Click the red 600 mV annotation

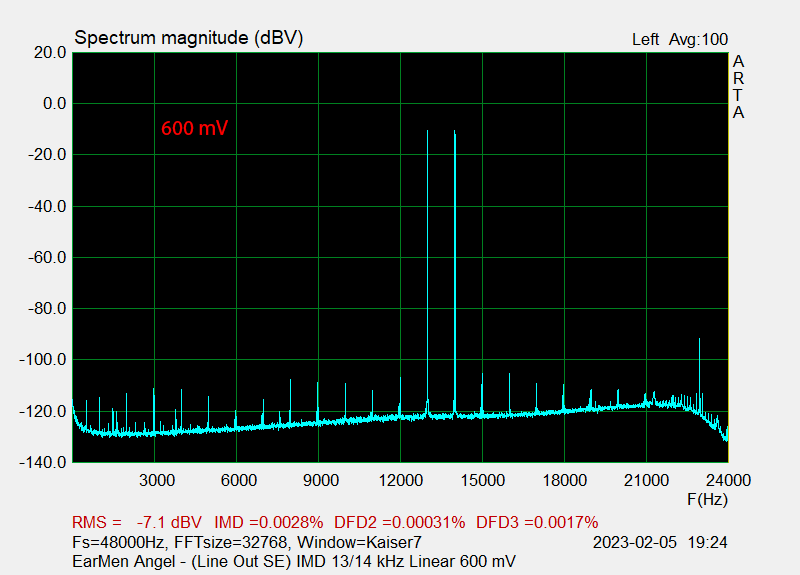194,128
